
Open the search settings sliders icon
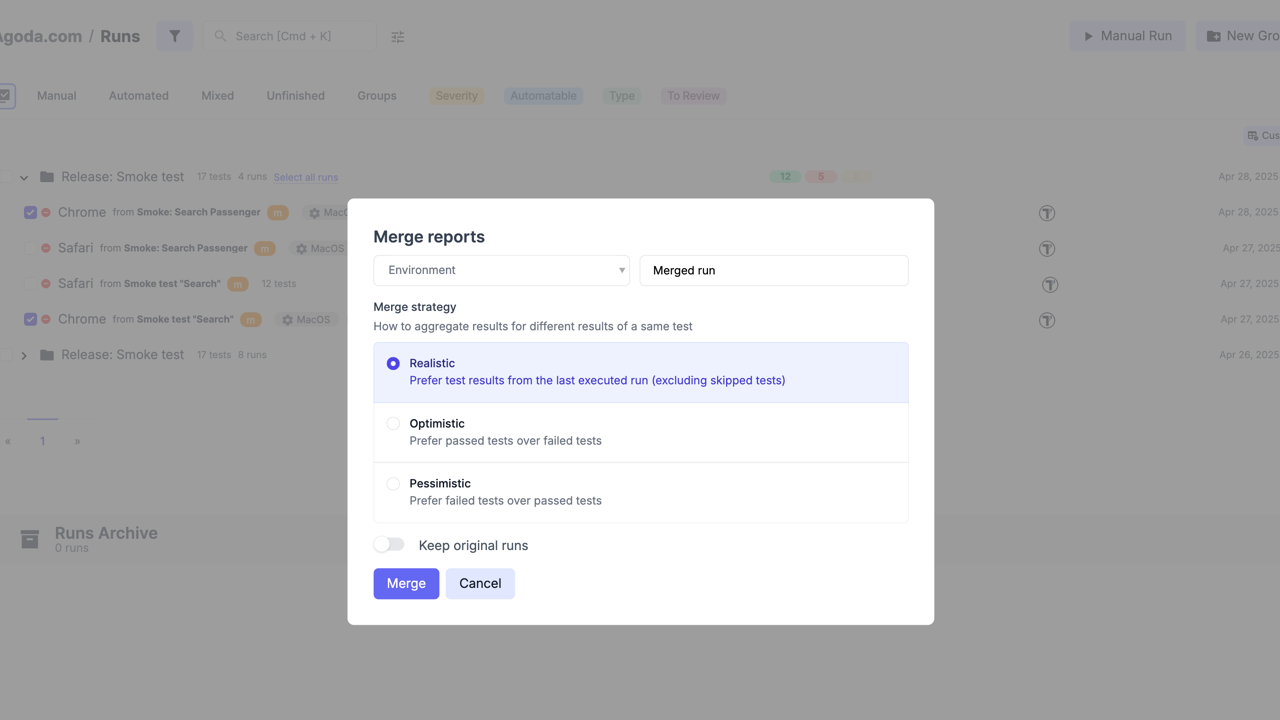coord(397,37)
